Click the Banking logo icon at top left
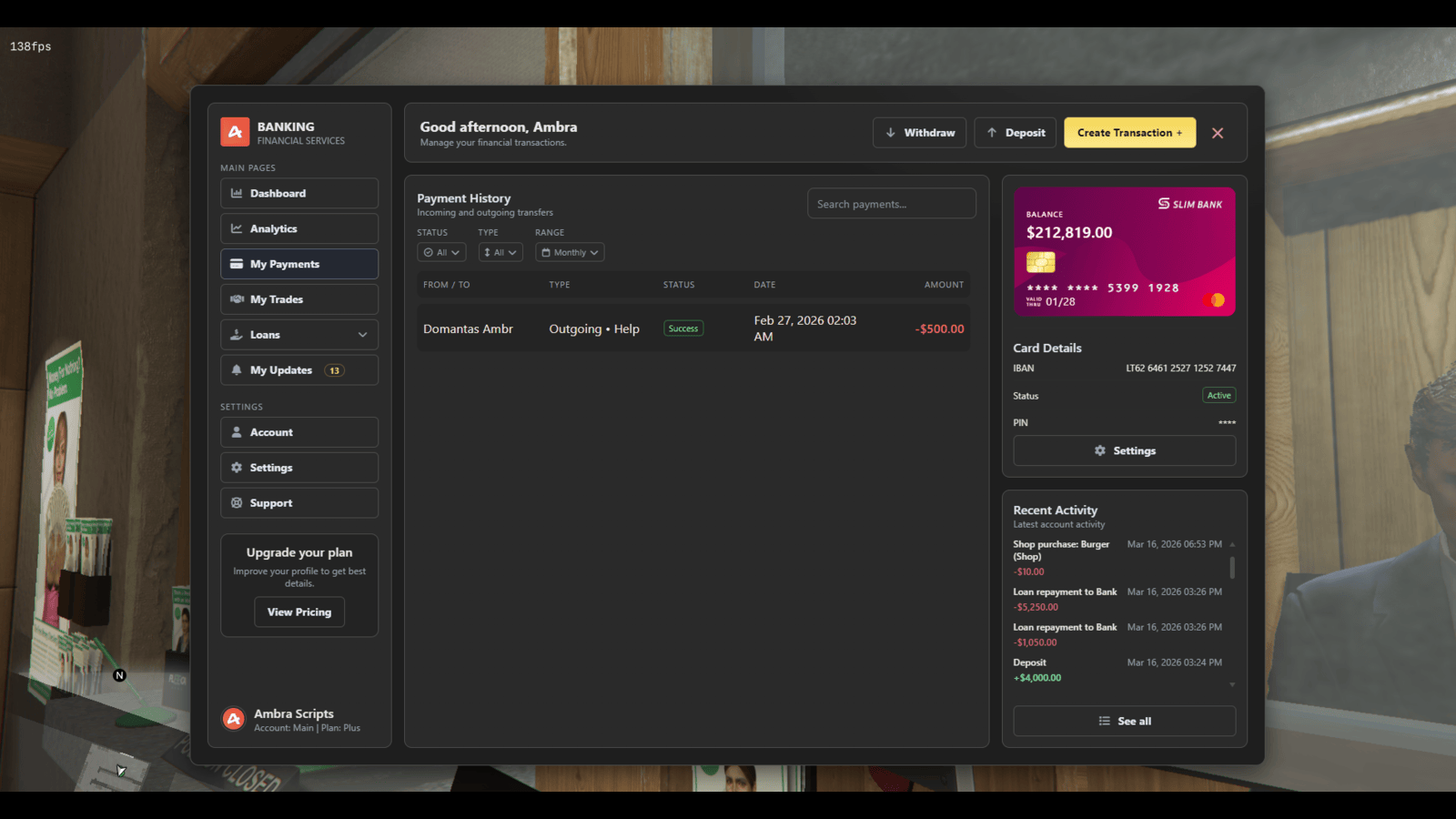Viewport: 1456px width, 819px height. tap(235, 132)
